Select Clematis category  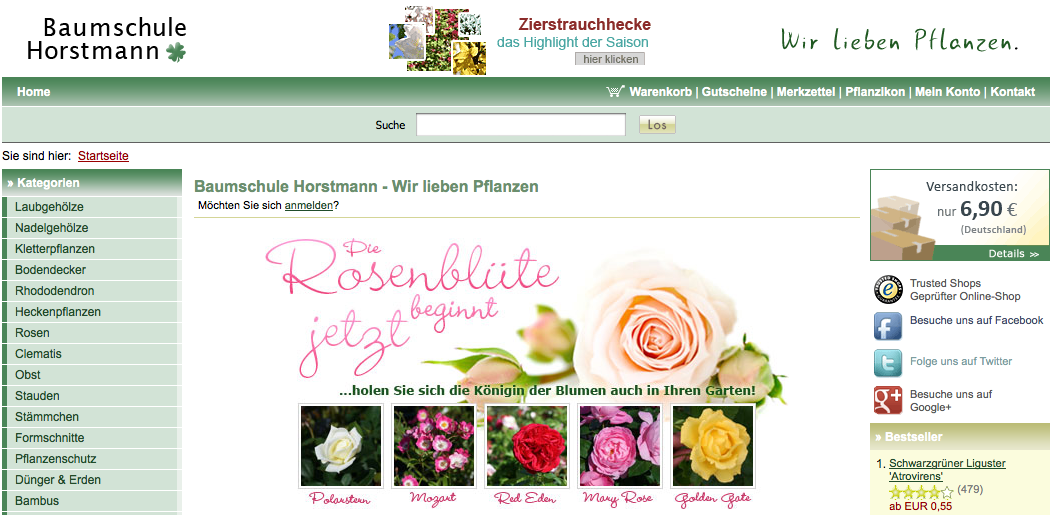pyautogui.click(x=91, y=354)
